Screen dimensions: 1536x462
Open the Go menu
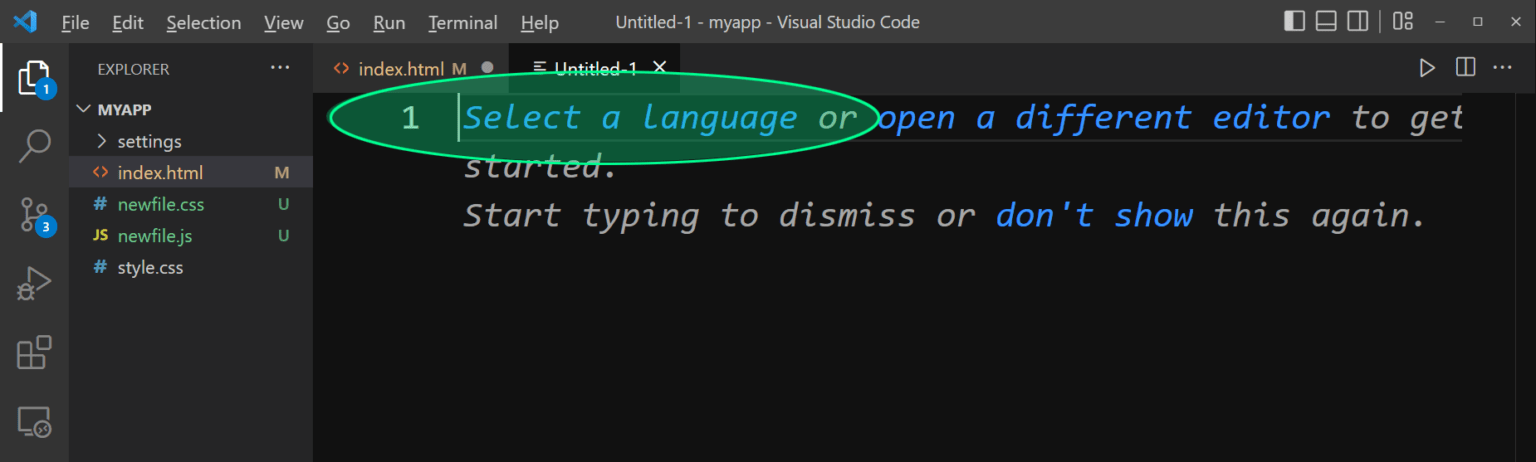coord(338,22)
